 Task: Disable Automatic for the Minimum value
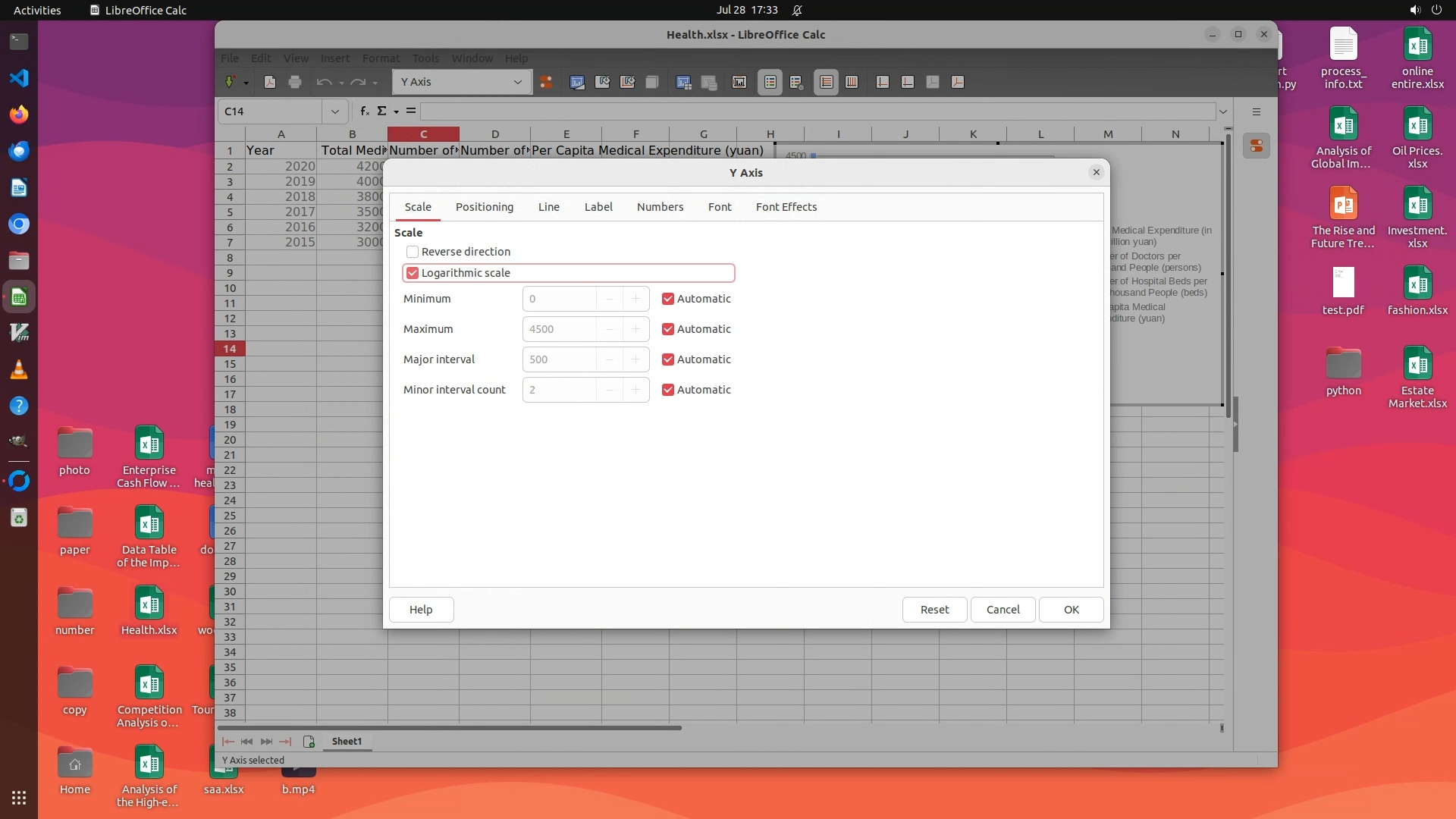pyautogui.click(x=668, y=299)
